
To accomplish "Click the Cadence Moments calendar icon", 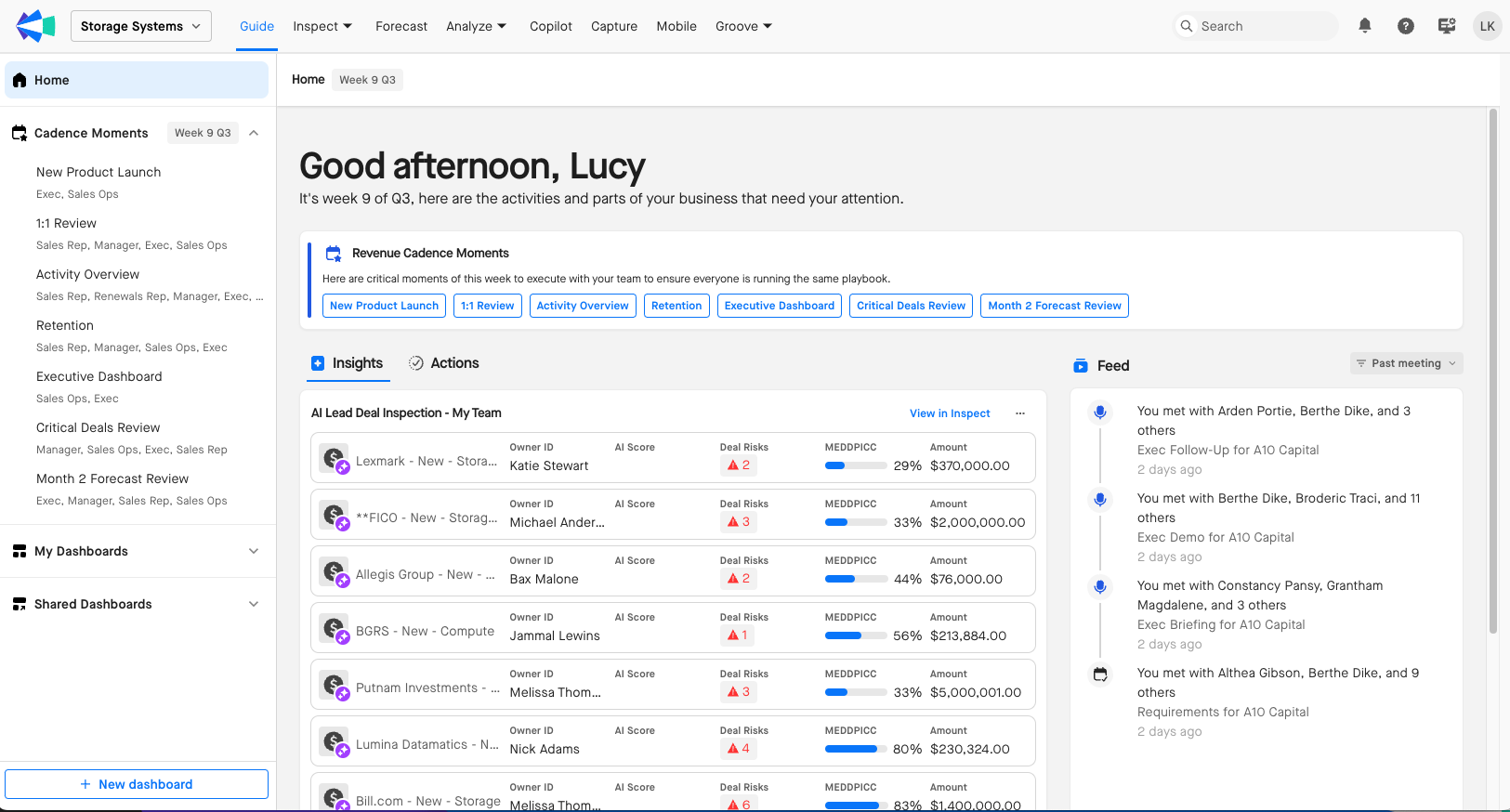I will (20, 133).
